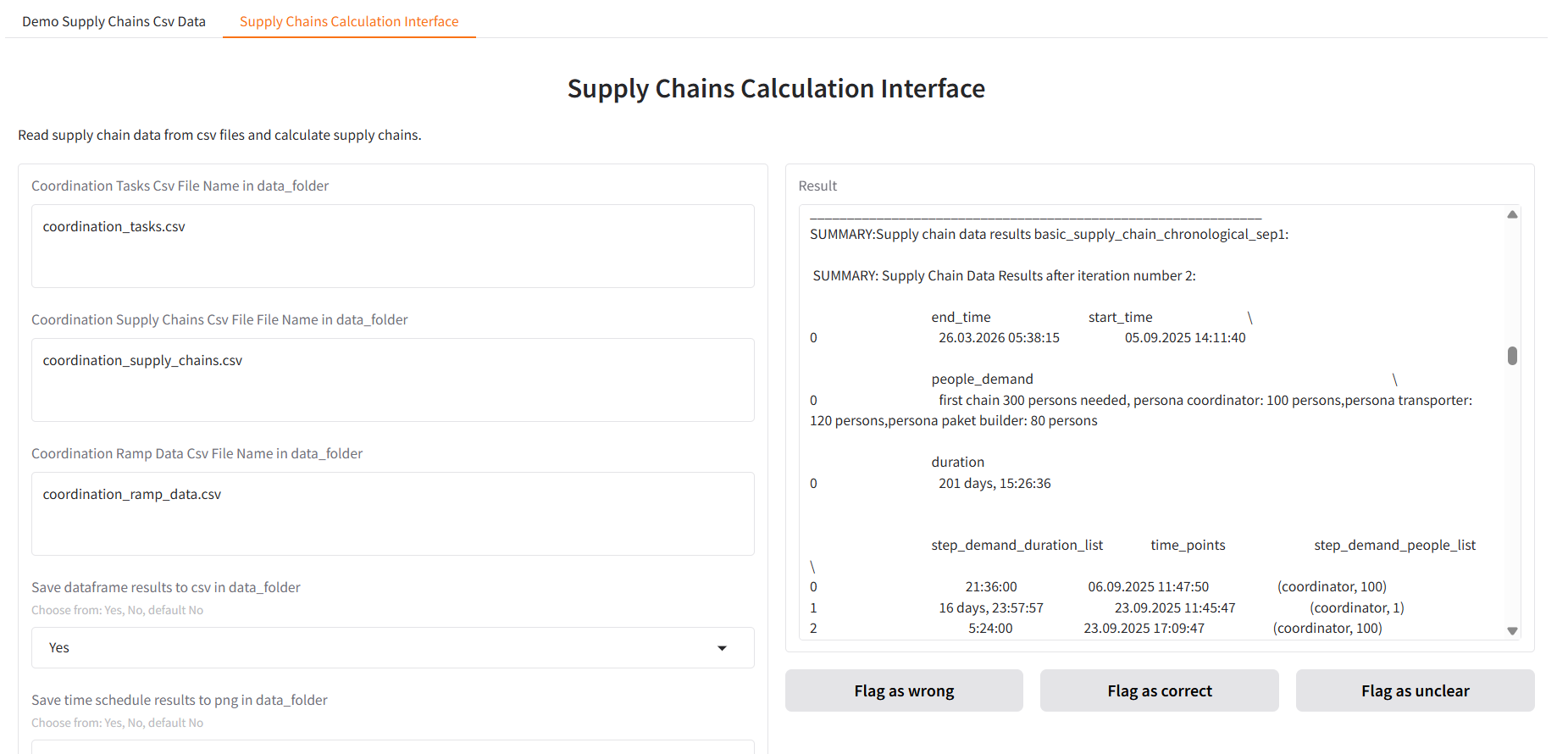Open the Save dataframe results combo box showing Yes
Image resolution: width=1568 pixels, height=754 pixels.
click(381, 648)
